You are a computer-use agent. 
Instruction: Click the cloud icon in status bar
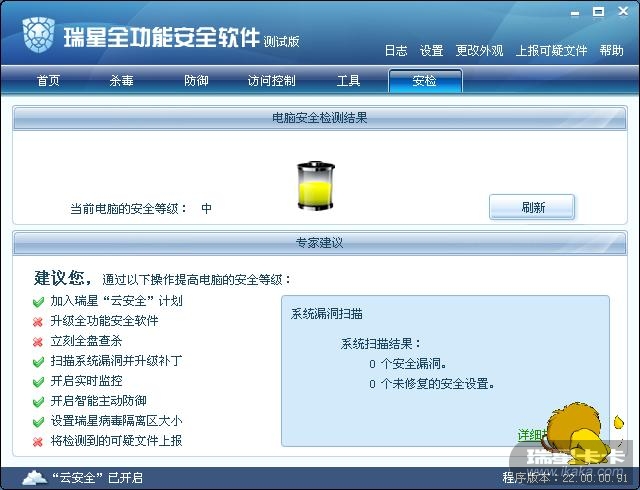click(34, 477)
